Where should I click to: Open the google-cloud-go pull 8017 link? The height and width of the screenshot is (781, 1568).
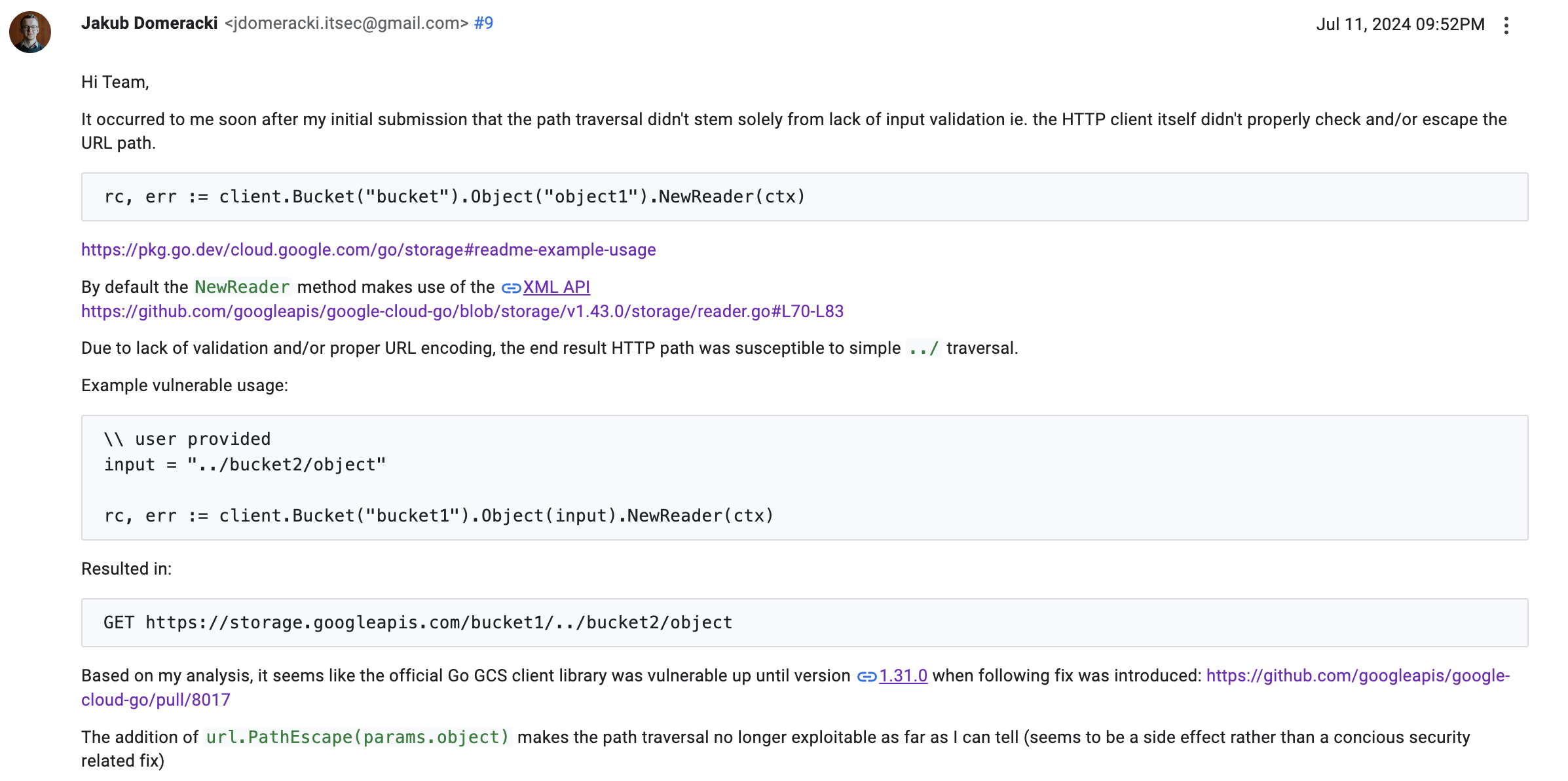tap(1357, 676)
